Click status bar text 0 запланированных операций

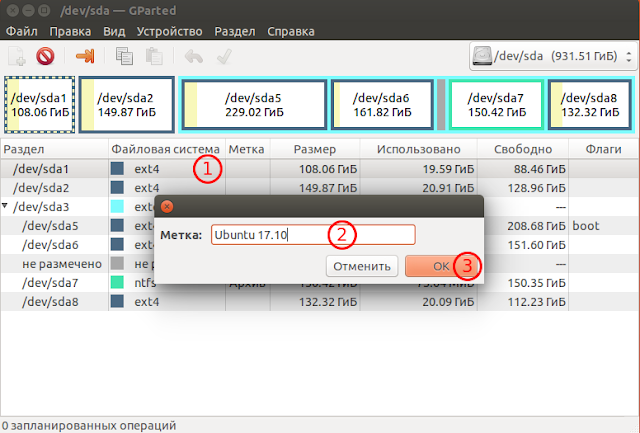[89, 426]
